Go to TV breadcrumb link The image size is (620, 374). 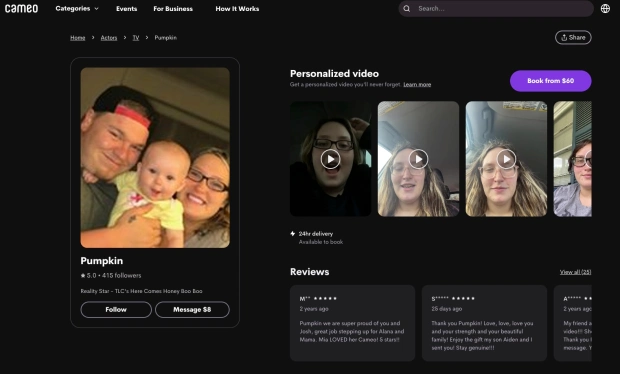click(x=136, y=38)
